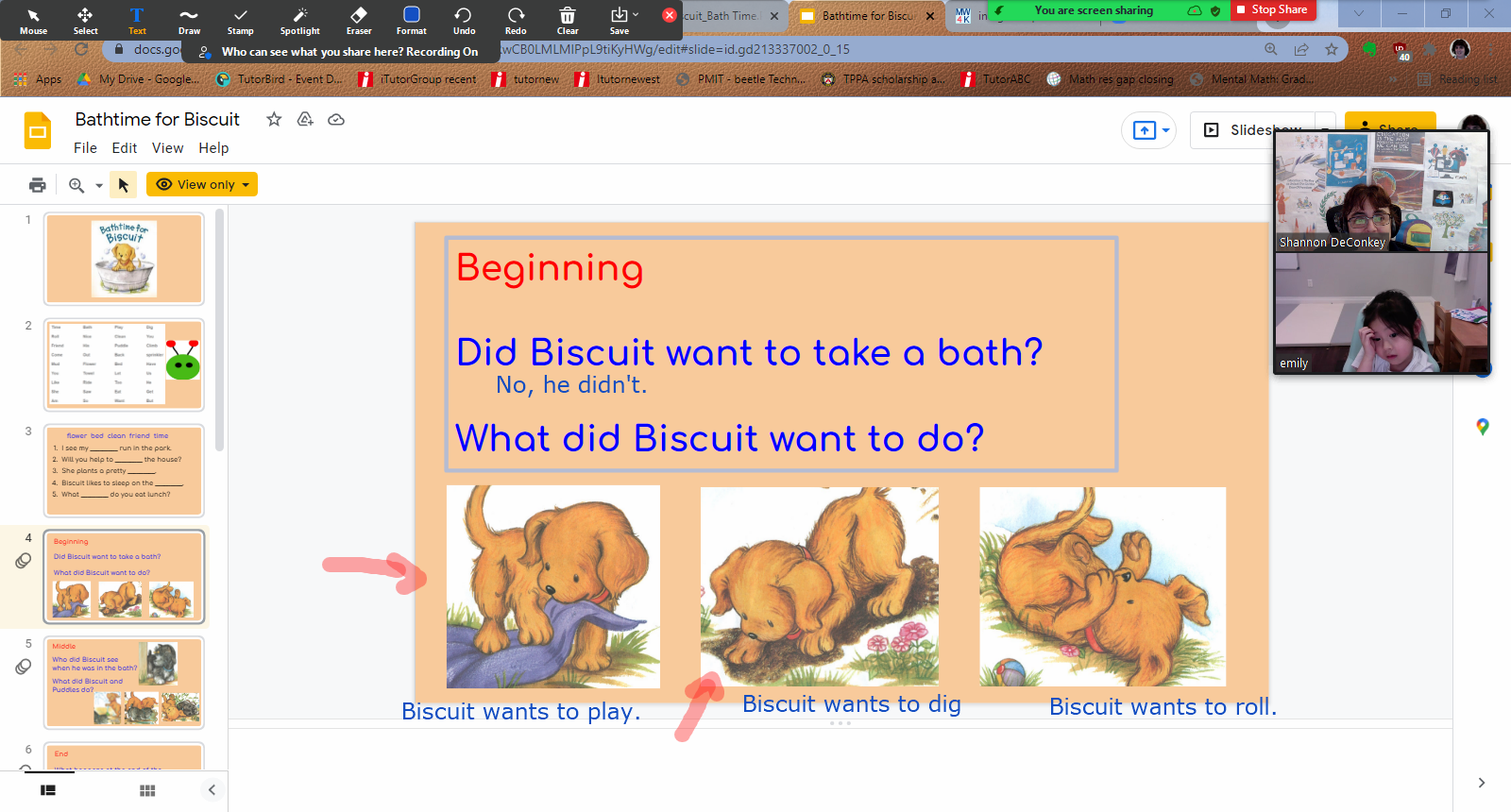Close the annotation toolbar
Viewport: 1511px width, 812px height.
(670, 15)
